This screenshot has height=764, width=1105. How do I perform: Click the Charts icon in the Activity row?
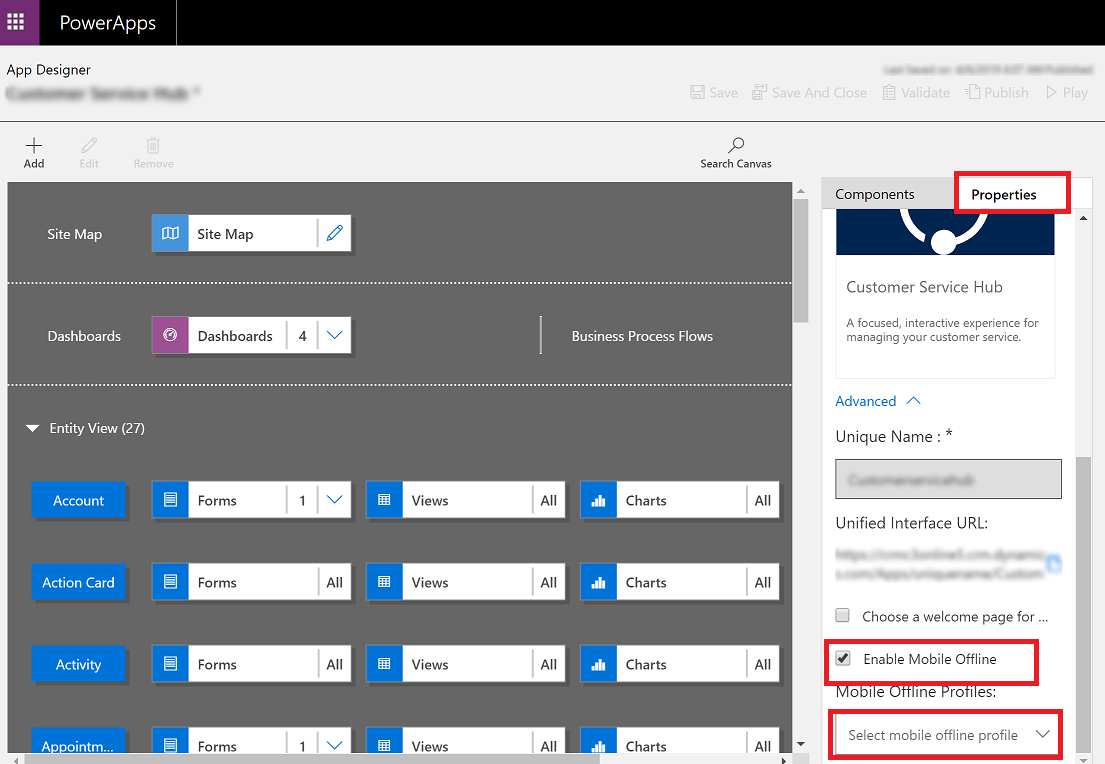[x=598, y=664]
